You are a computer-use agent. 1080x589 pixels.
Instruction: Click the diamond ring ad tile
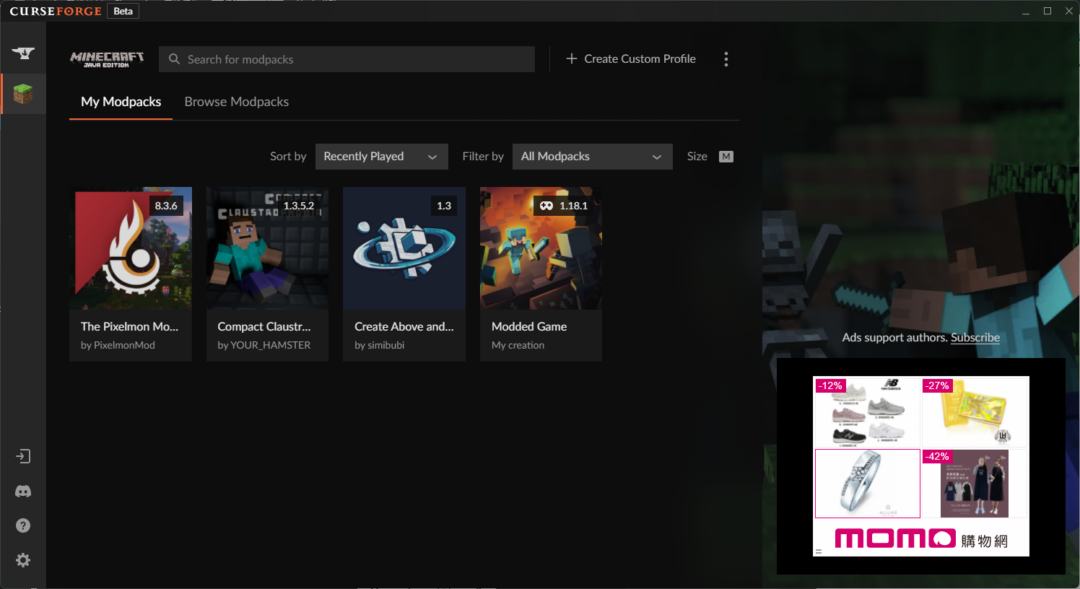(x=867, y=483)
